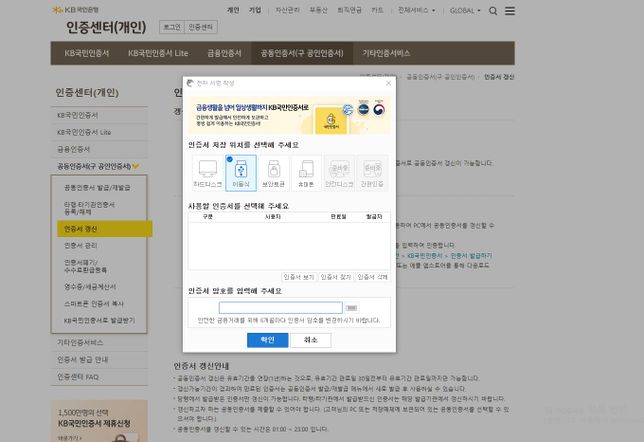Screen dimensions: 644x442
Task: Open 인증서 관리 in the sidebar
Action: (x=82, y=244)
